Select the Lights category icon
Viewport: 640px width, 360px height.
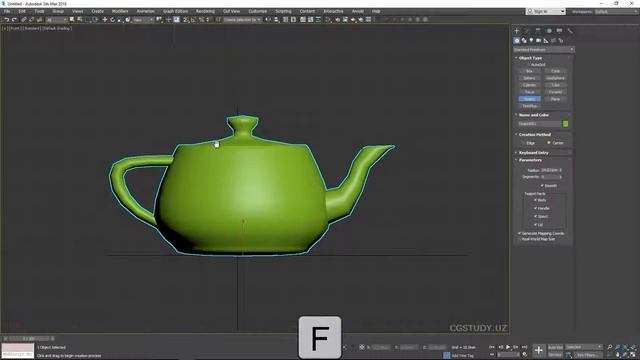[x=531, y=40]
